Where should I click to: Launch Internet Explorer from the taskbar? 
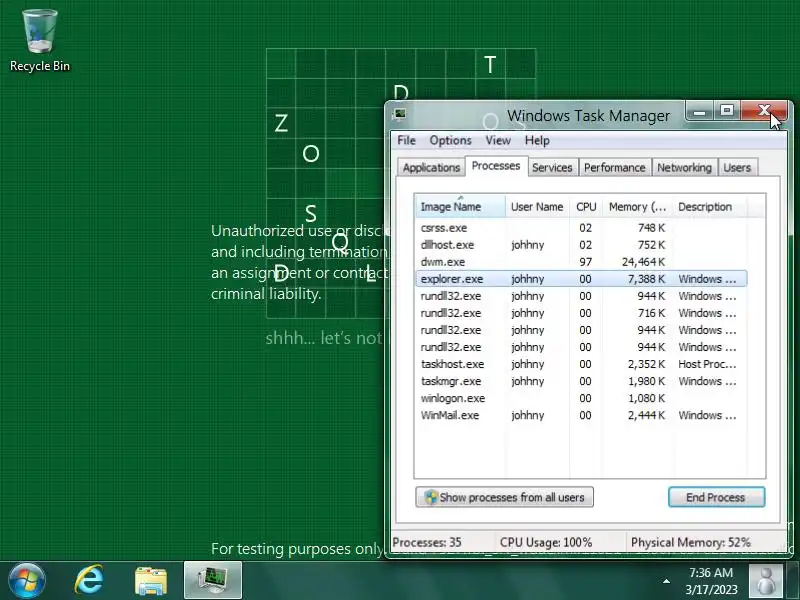(89, 581)
